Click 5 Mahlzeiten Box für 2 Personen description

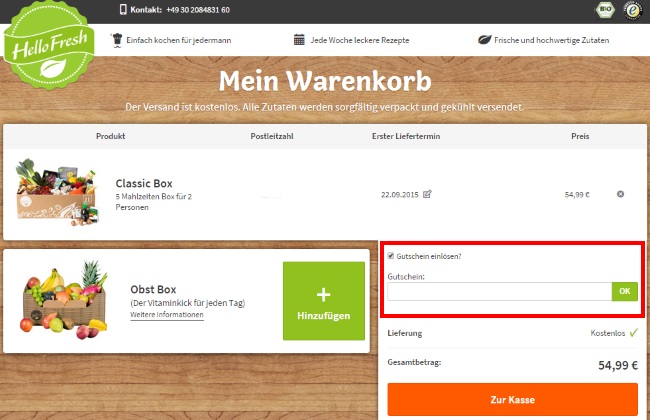tap(154, 202)
